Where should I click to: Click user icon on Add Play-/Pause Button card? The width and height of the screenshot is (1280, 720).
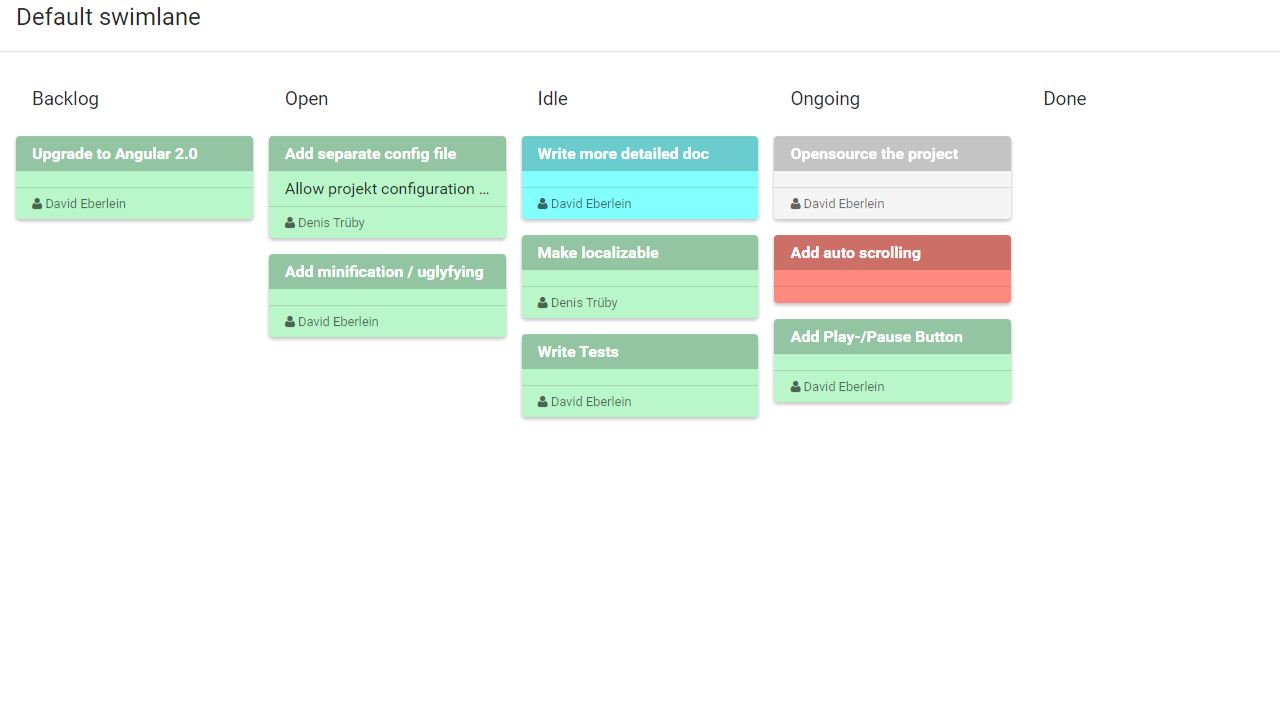click(x=796, y=387)
